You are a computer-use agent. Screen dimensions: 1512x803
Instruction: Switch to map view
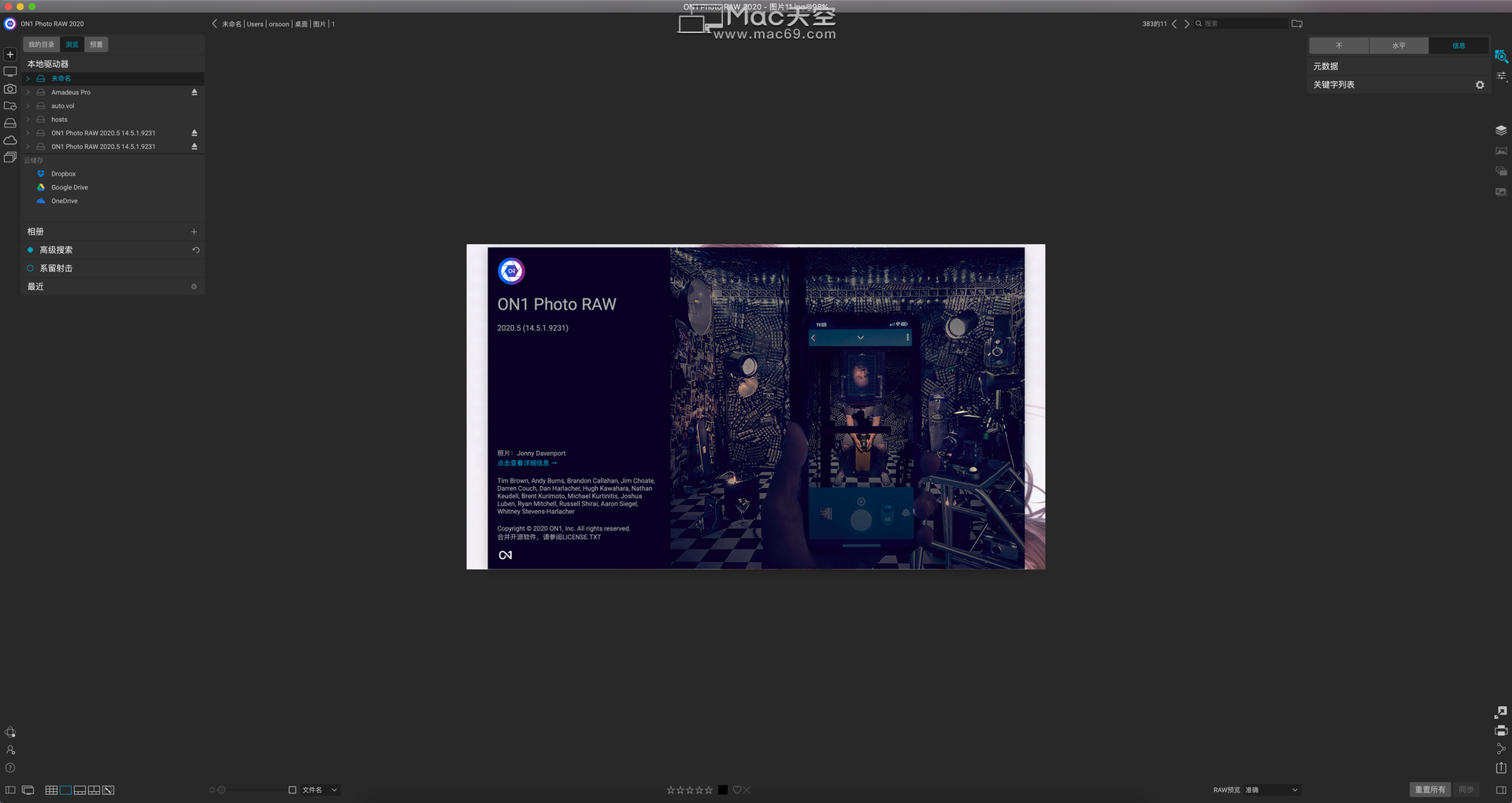tap(109, 790)
